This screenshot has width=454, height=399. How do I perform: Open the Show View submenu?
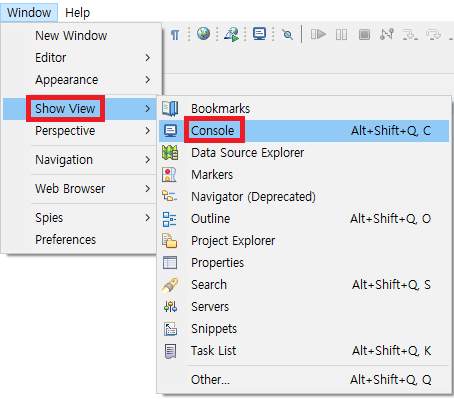click(x=80, y=108)
